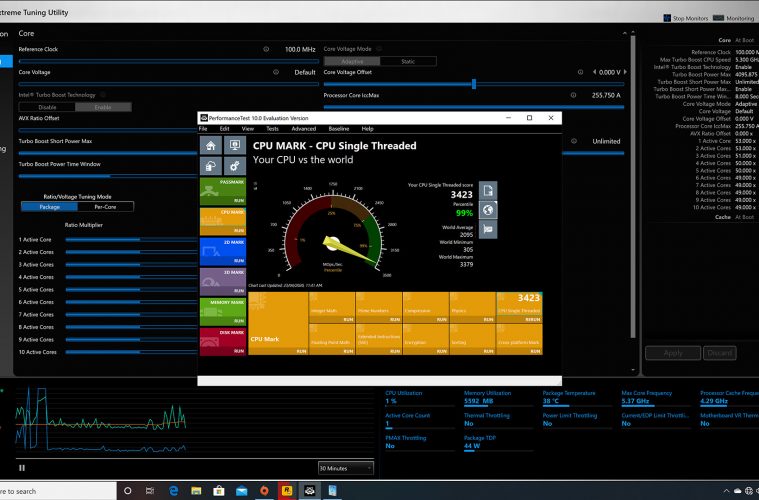Screen dimensions: 759x500
Task: Run the Integer Math test tile
Action: 332,307
